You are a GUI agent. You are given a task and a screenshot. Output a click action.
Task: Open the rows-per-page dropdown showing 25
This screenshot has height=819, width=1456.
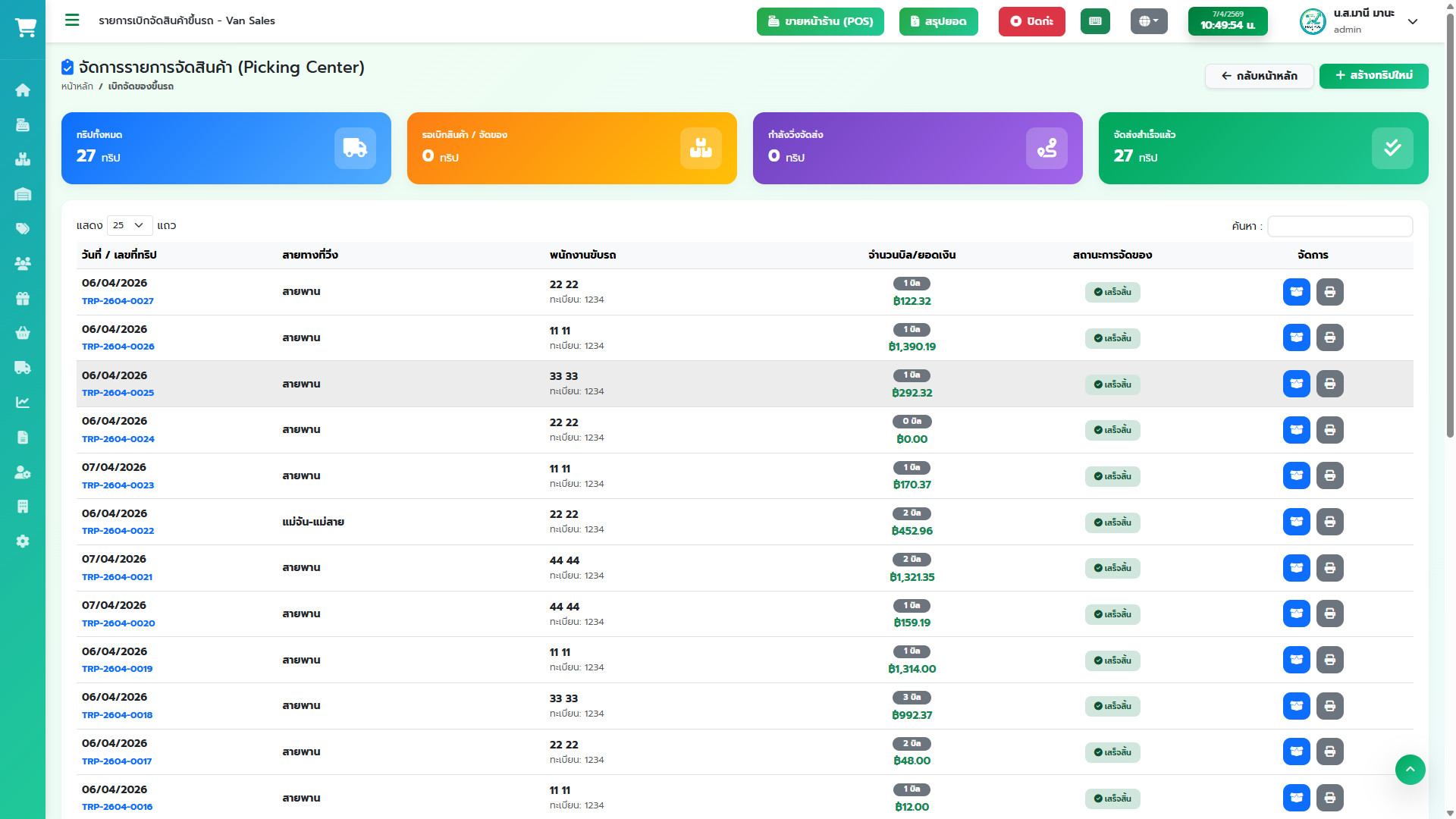pyautogui.click(x=129, y=225)
